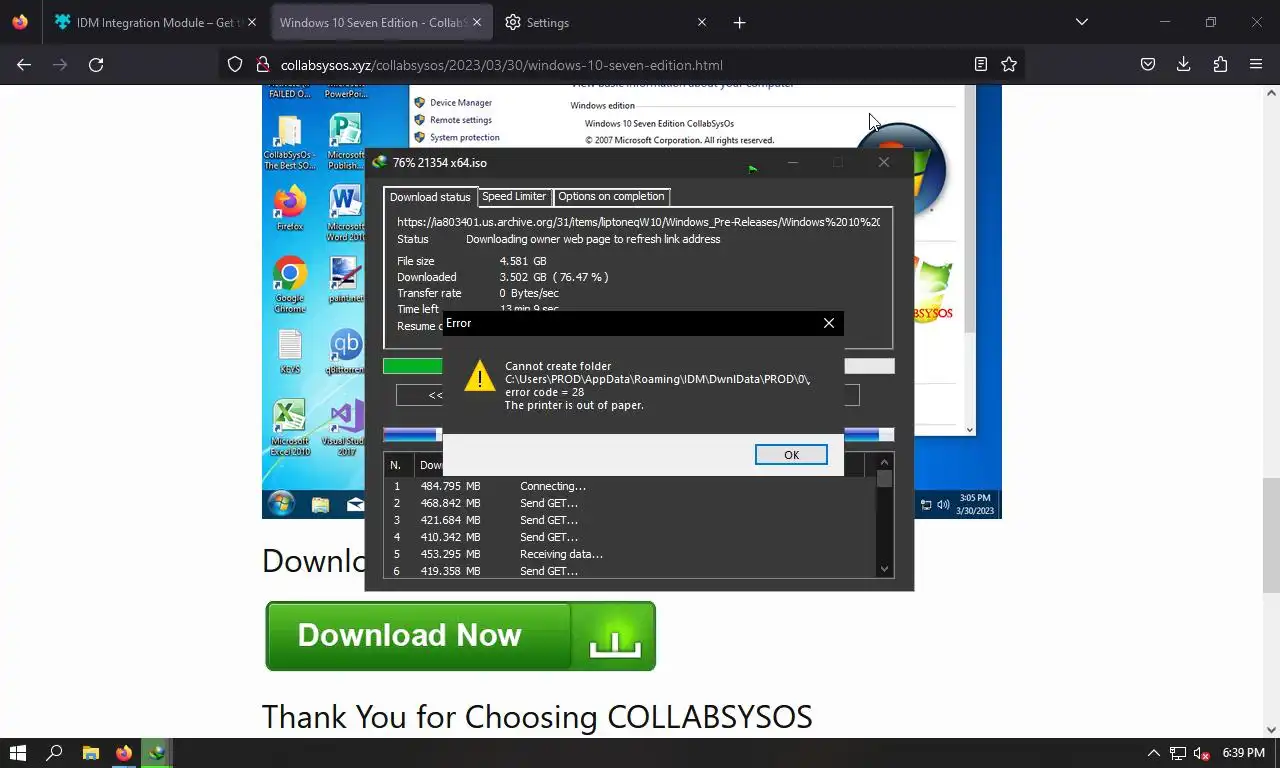Screen dimensions: 1280x768
Task: Open a new browser tab
Action: 739,22
